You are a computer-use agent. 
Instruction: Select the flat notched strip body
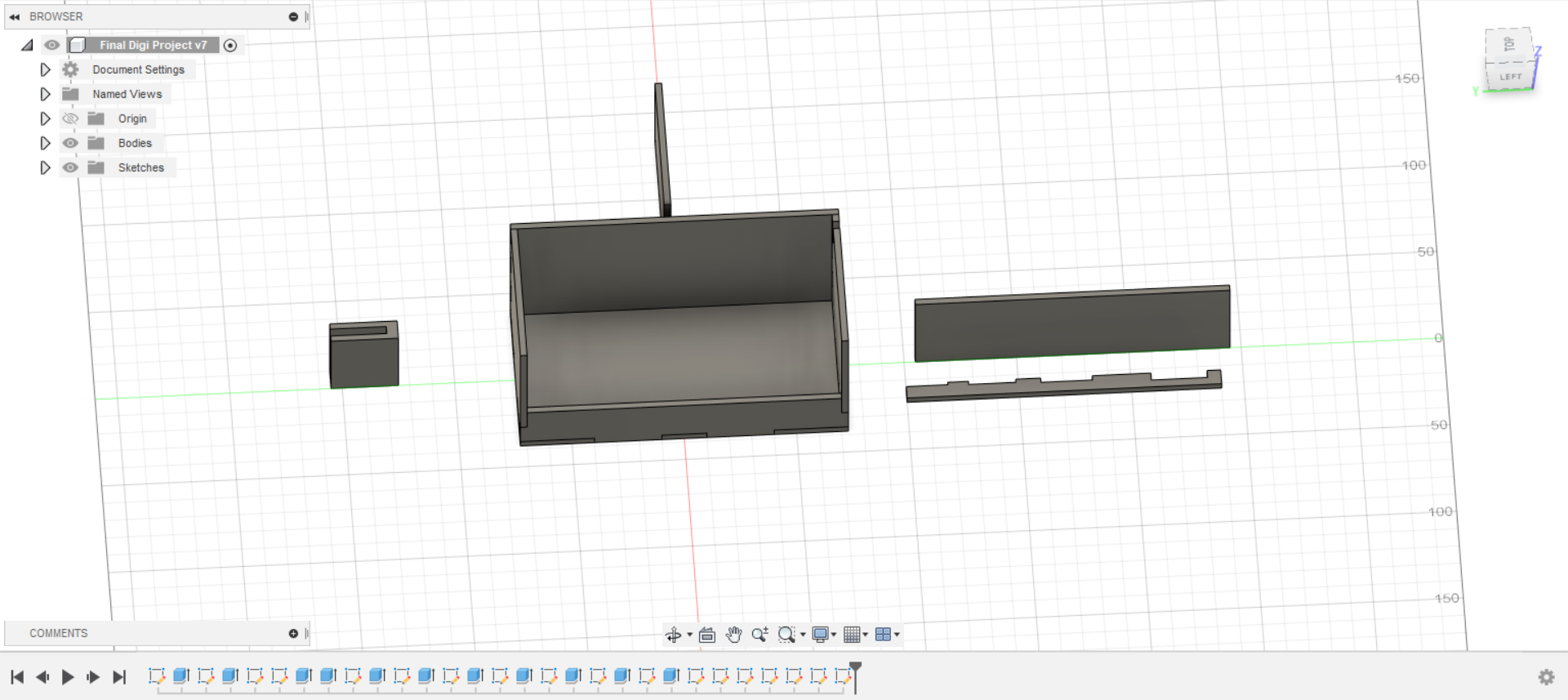tap(1063, 386)
